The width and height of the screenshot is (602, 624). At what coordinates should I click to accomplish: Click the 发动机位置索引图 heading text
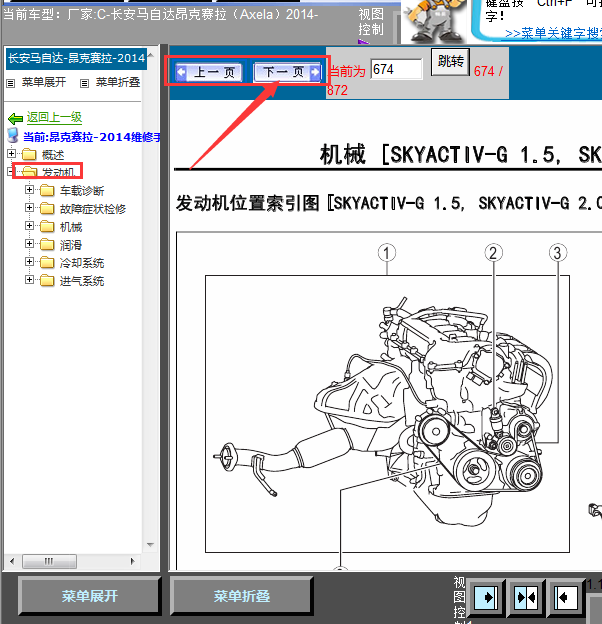247,203
